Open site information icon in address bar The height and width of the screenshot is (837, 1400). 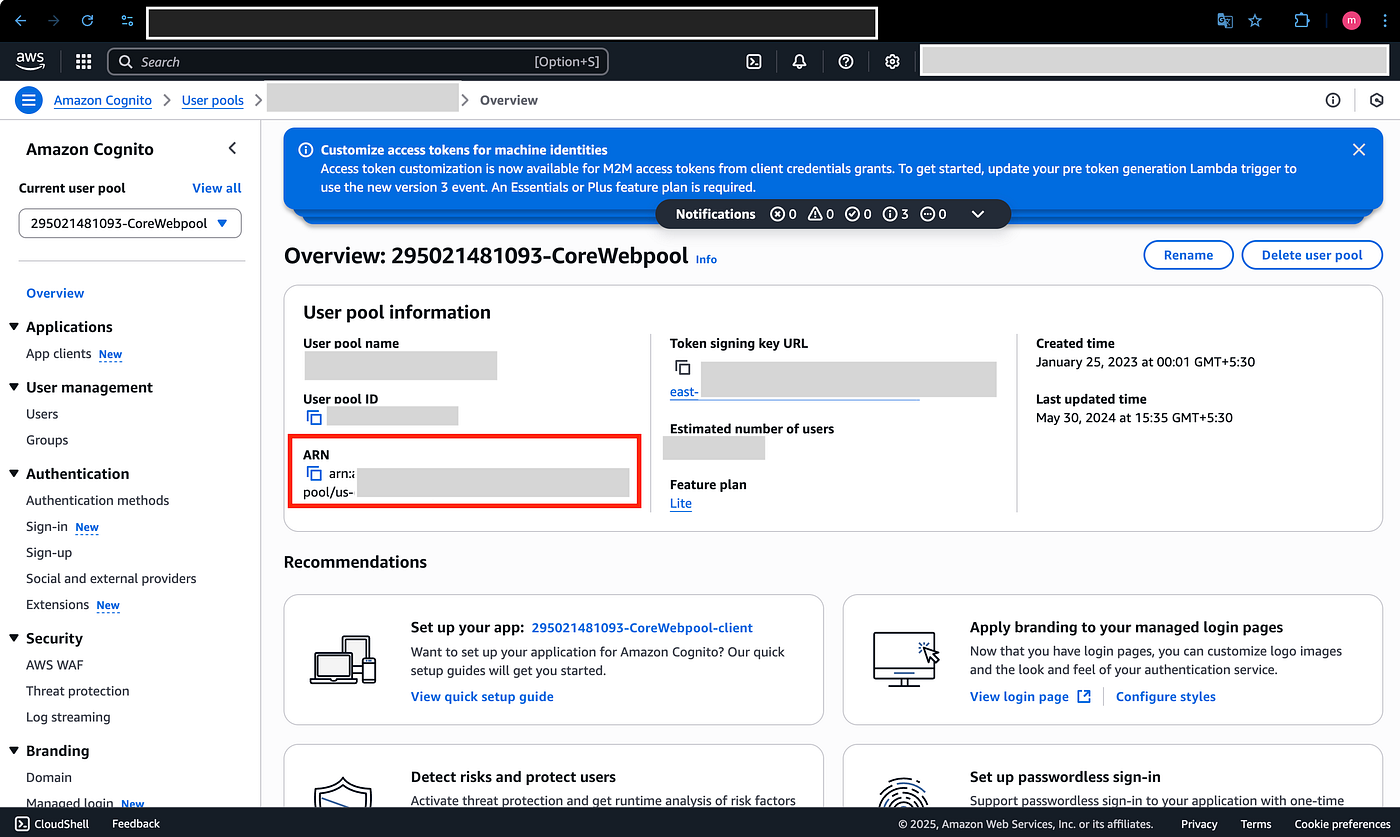[127, 20]
